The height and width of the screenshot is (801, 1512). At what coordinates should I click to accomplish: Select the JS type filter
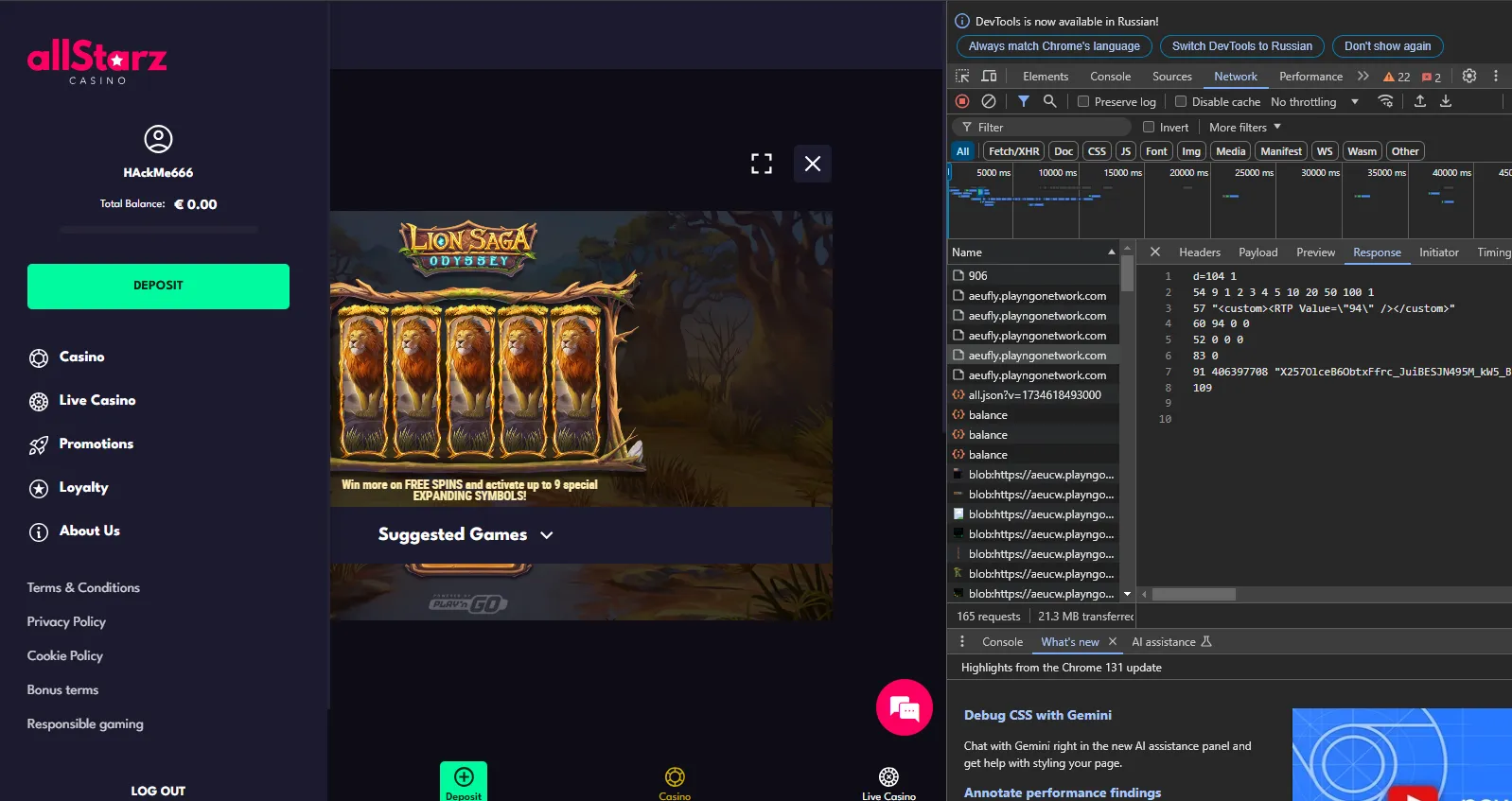pyautogui.click(x=1125, y=151)
